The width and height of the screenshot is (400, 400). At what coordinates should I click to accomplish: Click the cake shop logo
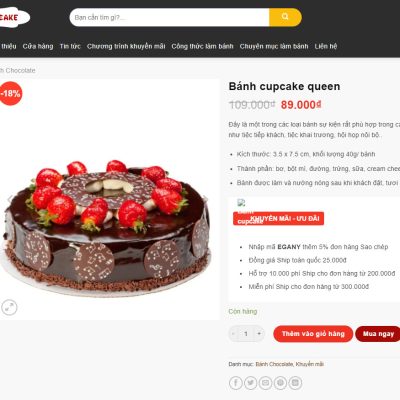click(14, 17)
